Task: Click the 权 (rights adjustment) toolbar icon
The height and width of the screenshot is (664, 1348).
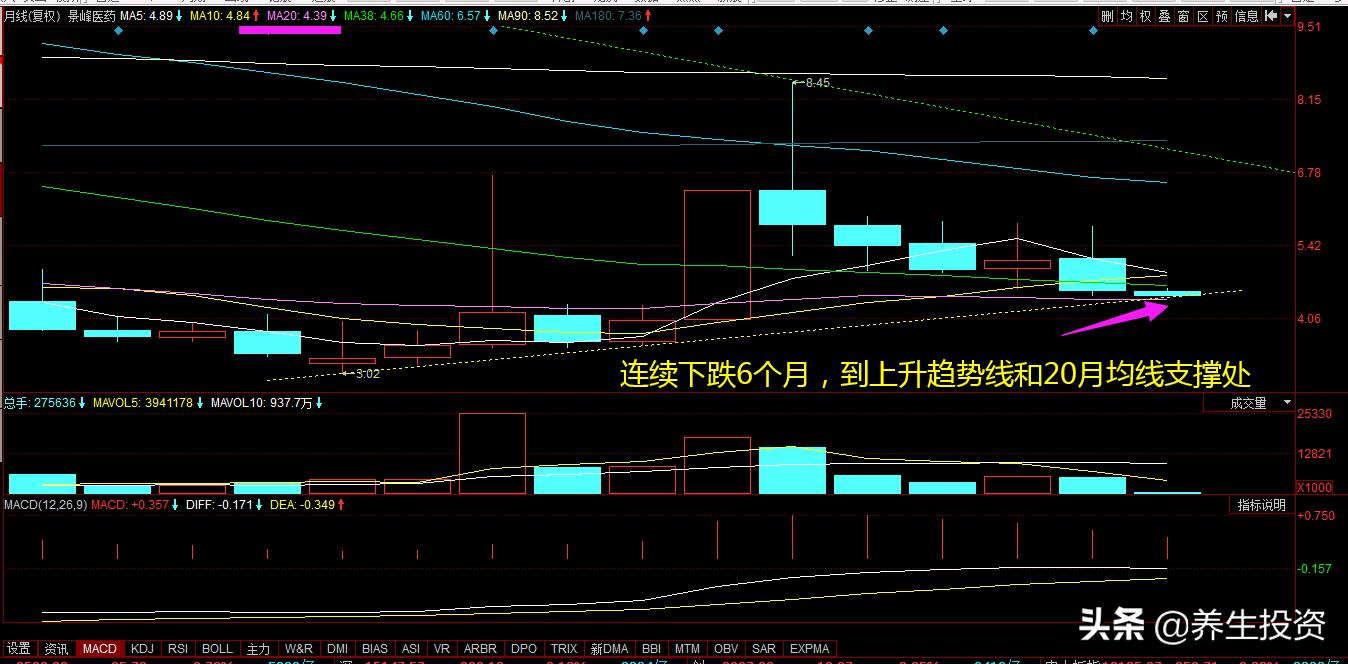Action: (1145, 15)
